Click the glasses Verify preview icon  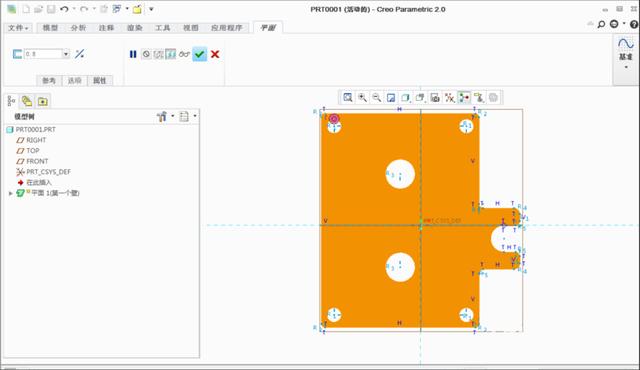point(184,54)
